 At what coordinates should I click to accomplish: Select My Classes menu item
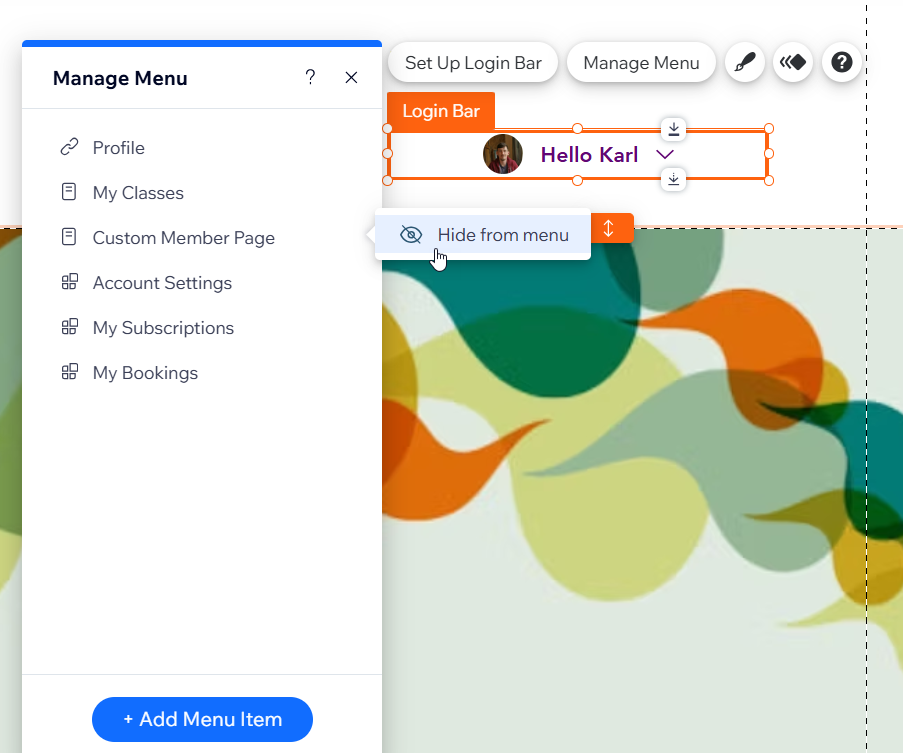coord(138,193)
